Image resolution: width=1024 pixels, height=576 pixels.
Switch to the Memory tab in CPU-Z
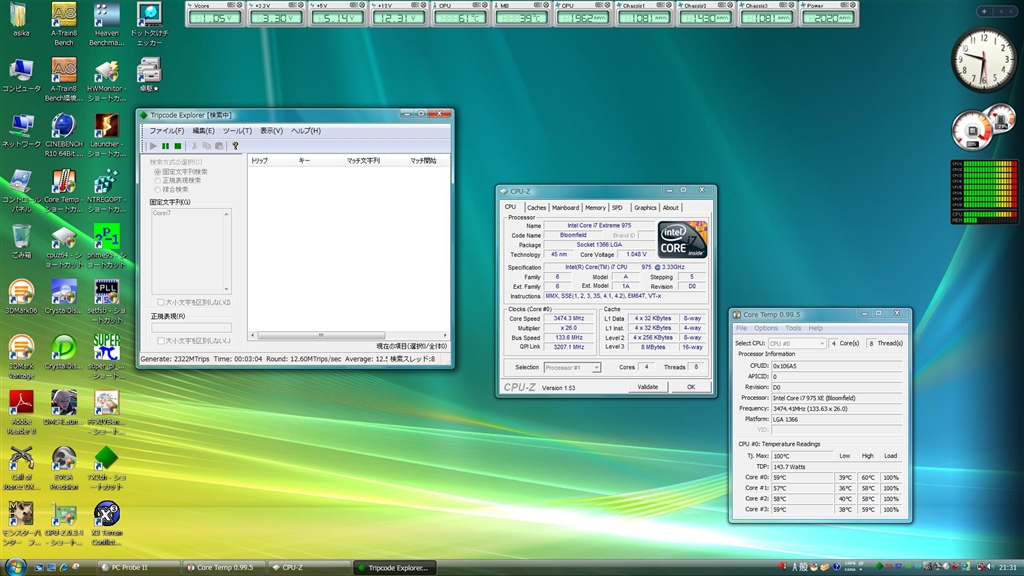pyautogui.click(x=595, y=208)
